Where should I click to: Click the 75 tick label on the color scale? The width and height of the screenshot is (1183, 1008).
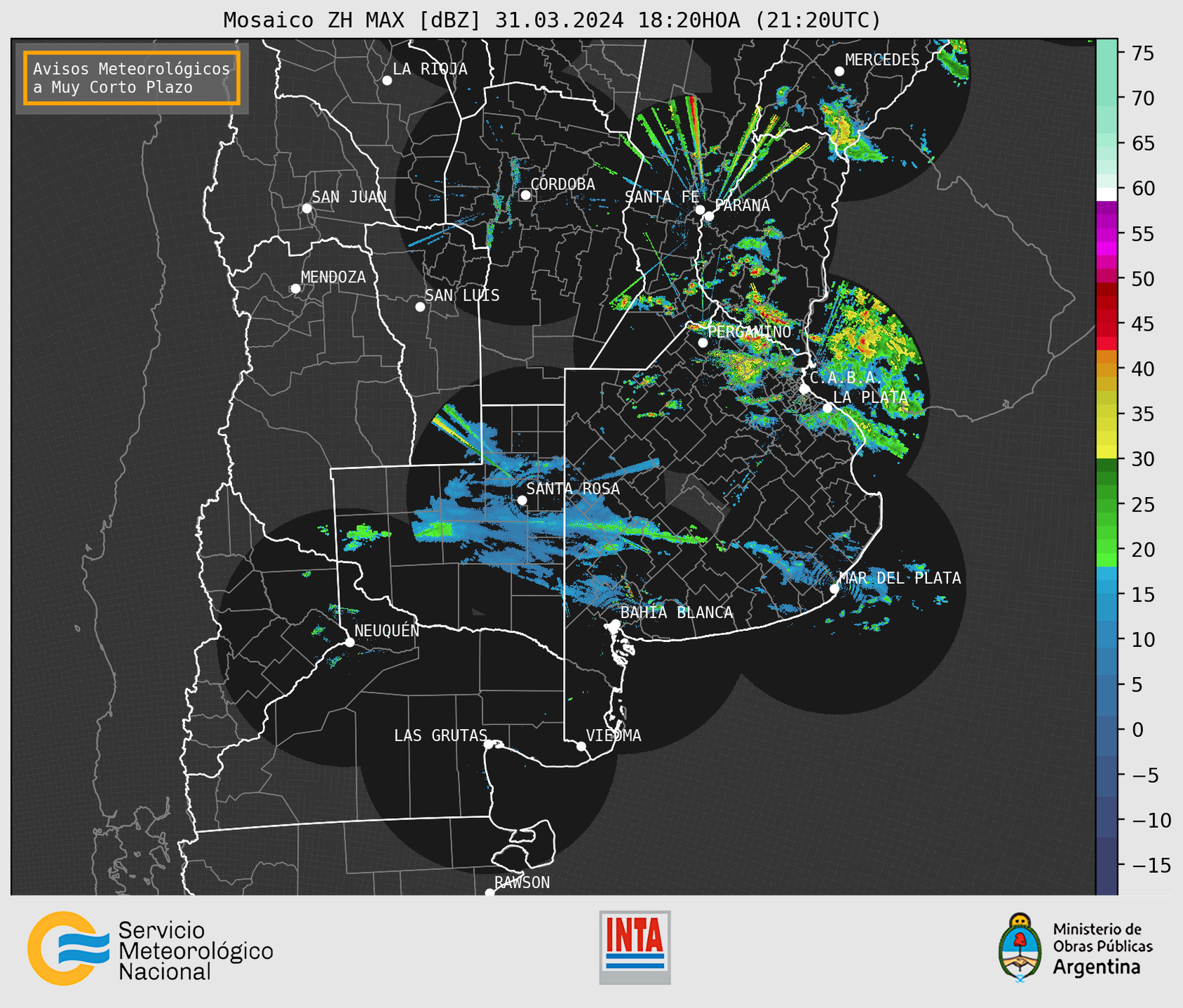(1143, 53)
